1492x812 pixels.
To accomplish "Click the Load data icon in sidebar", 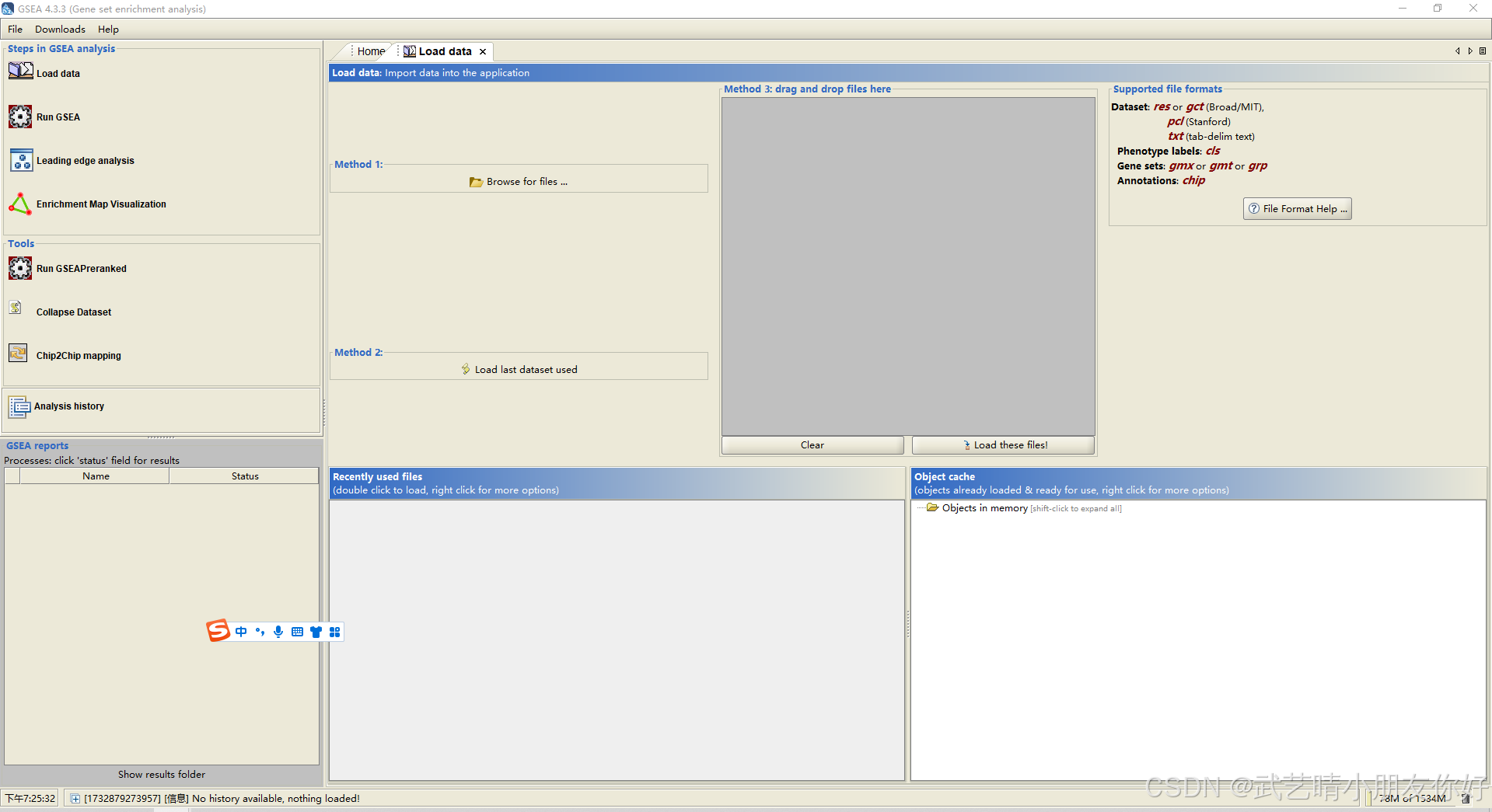I will click(20, 71).
